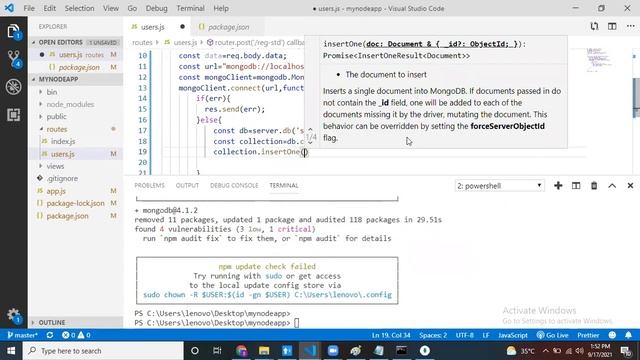The height and width of the screenshot is (360, 640).
Task: Click the master branch indicator
Action: pyautogui.click(x=22, y=335)
